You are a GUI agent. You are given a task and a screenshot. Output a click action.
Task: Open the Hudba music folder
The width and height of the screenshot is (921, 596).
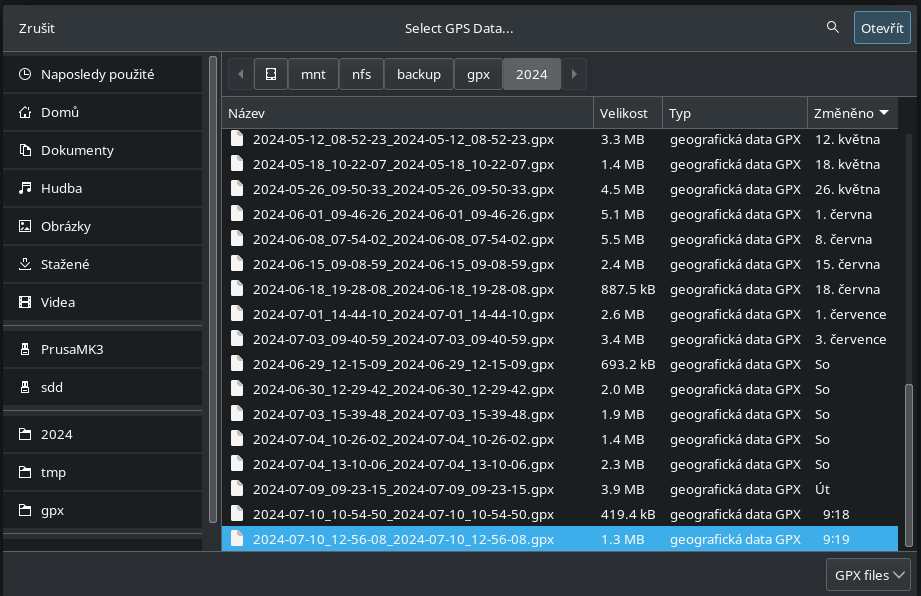pyautogui.click(x=61, y=188)
